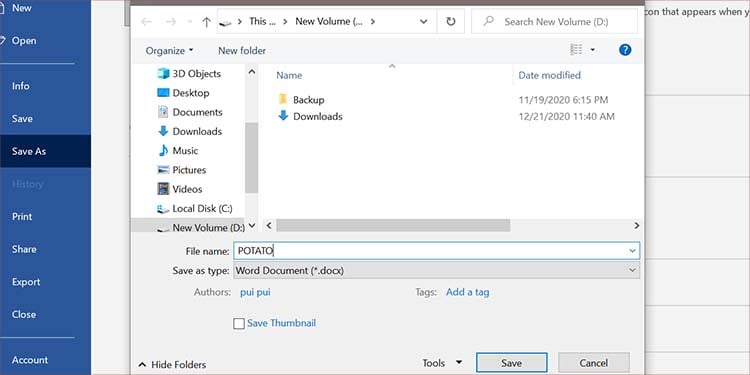Open the Backup folder in file list
Screen dimensions: 750x375
tap(309, 99)
